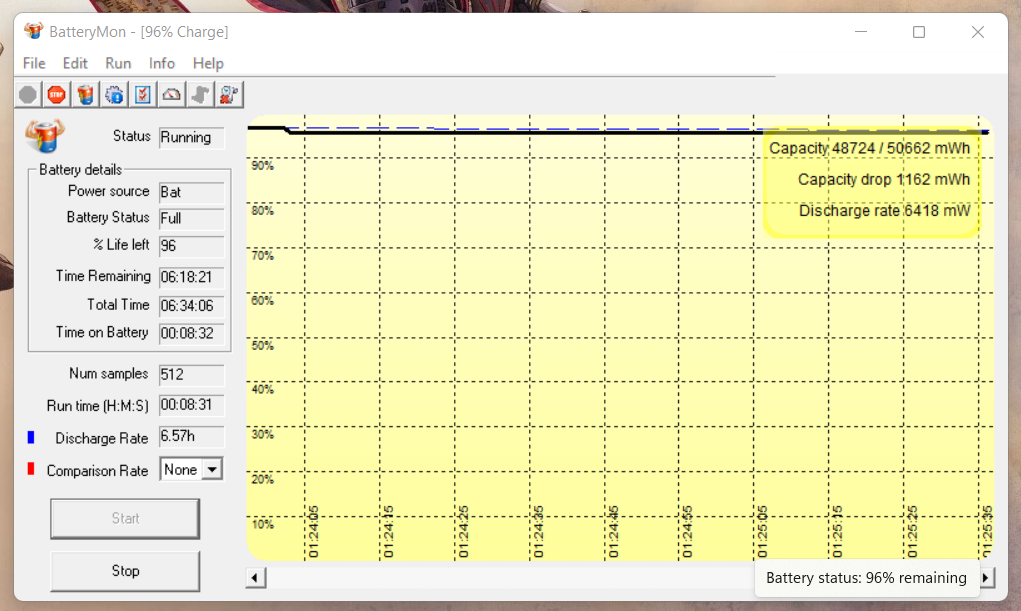Click the Capacity drop 1162 mWh text
1021x611 pixels.
point(884,180)
